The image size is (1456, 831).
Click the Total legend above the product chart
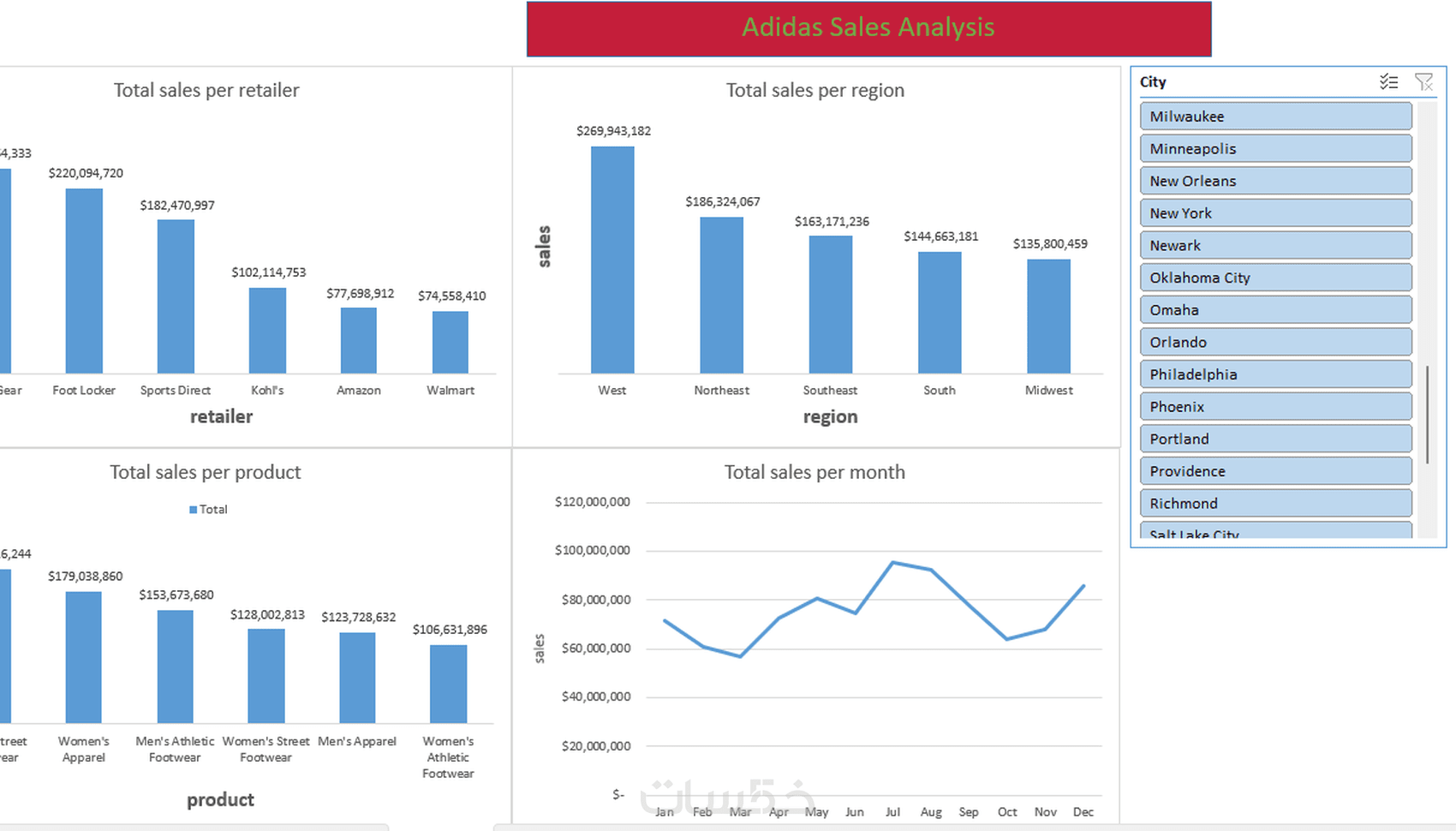pyautogui.click(x=206, y=509)
